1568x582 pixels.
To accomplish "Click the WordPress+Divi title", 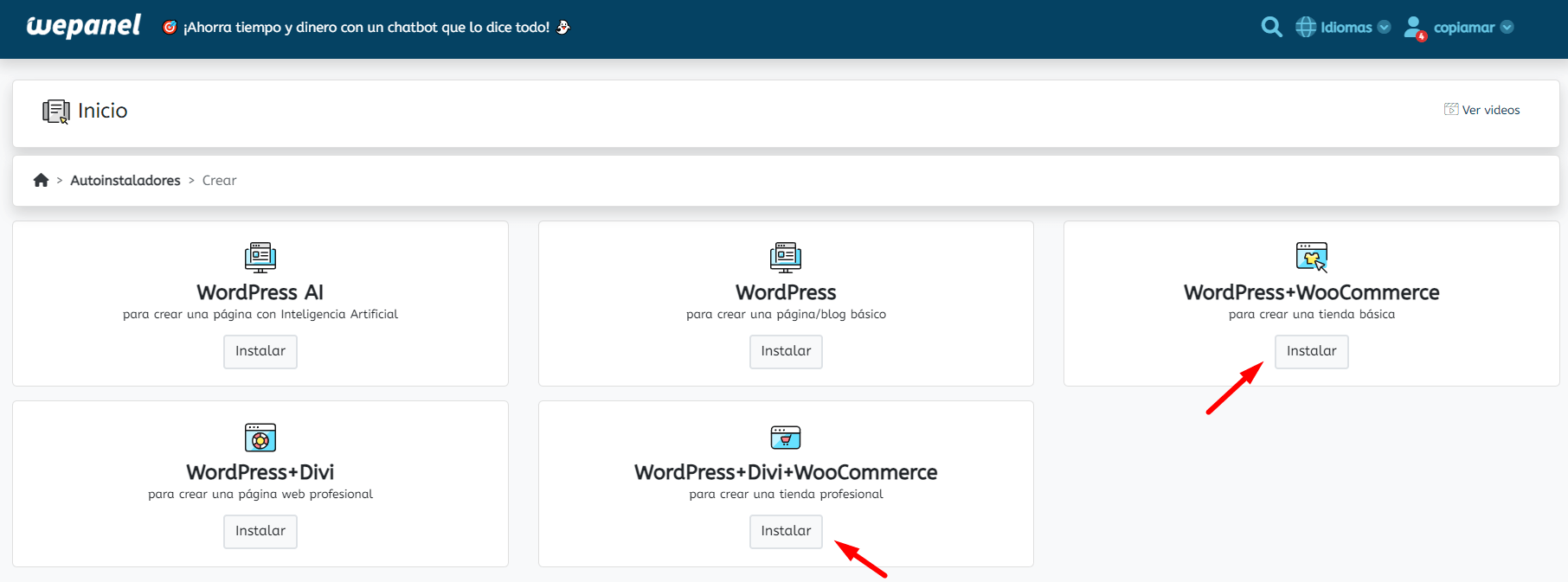I will [260, 472].
